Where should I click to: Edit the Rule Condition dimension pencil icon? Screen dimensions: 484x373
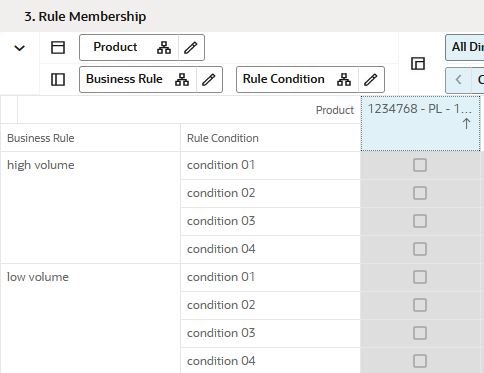[371, 80]
